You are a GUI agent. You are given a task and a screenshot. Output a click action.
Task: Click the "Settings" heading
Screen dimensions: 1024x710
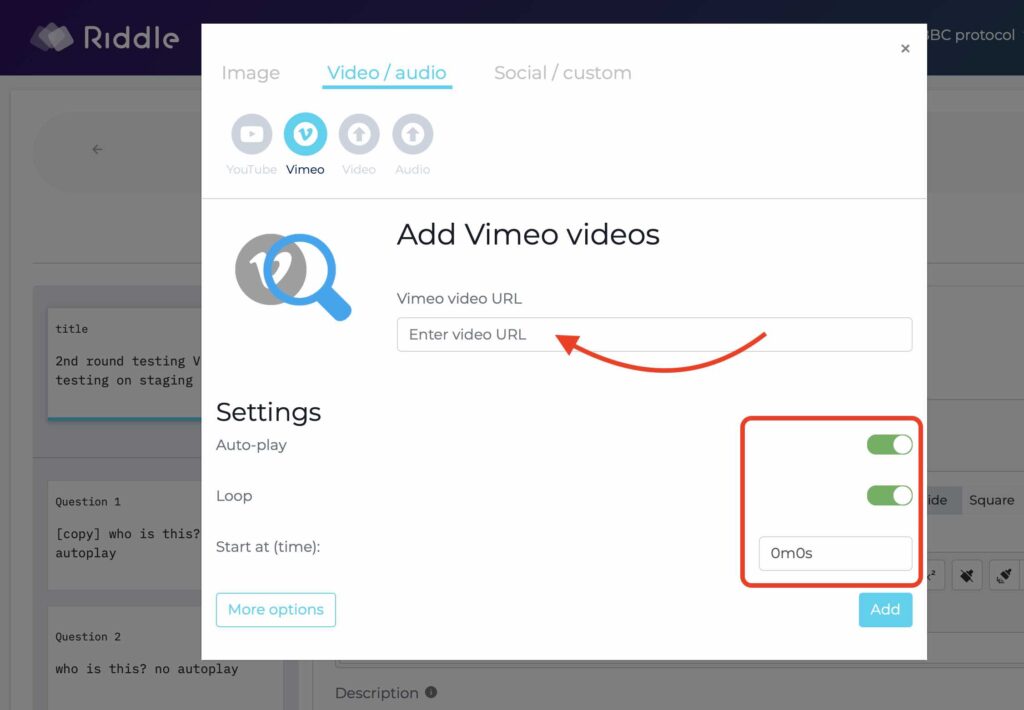tap(268, 411)
